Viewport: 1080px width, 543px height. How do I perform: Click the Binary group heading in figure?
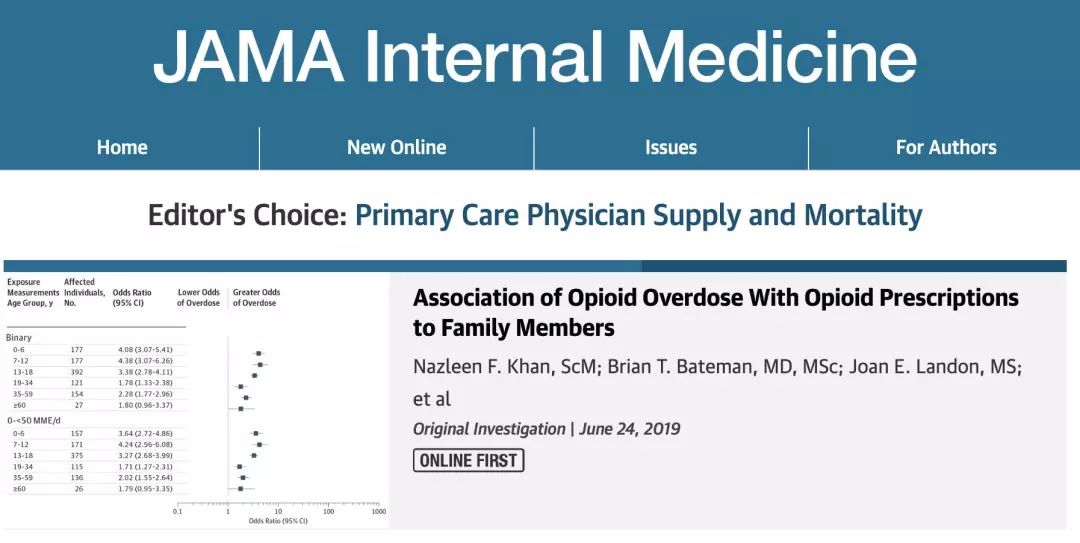click(19, 338)
